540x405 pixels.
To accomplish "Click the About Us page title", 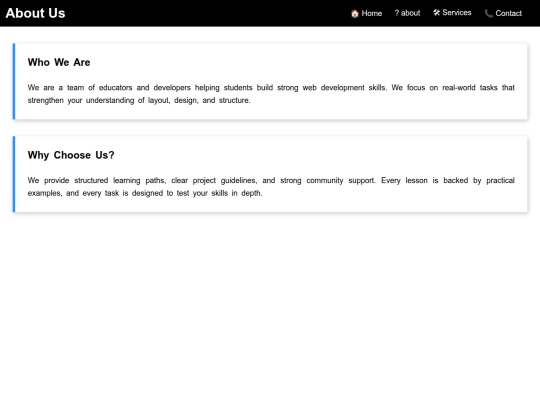I will 35,13.
